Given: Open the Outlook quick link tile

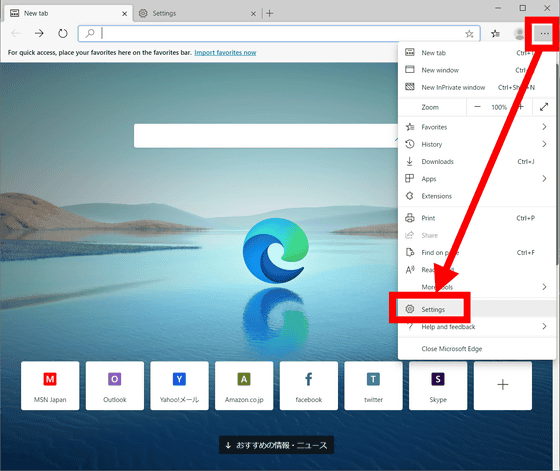Looking at the screenshot, I should pos(115,386).
